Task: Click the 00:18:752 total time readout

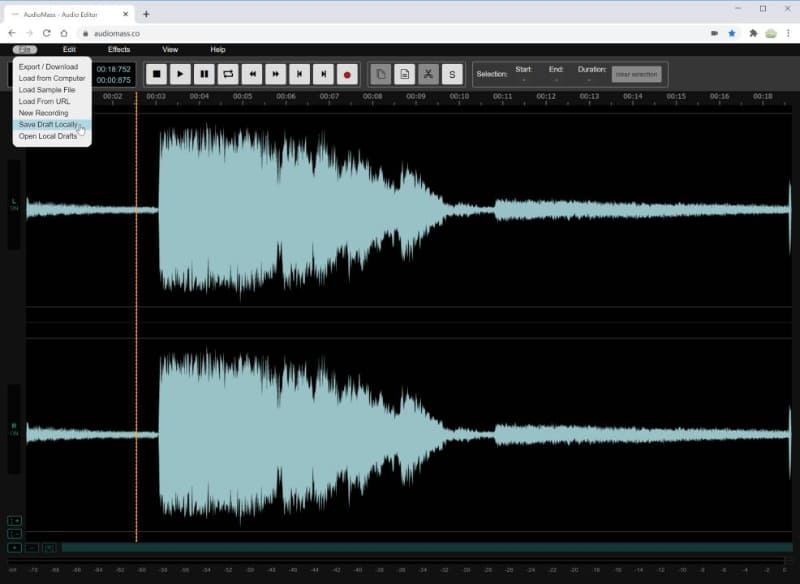Action: coord(113,69)
